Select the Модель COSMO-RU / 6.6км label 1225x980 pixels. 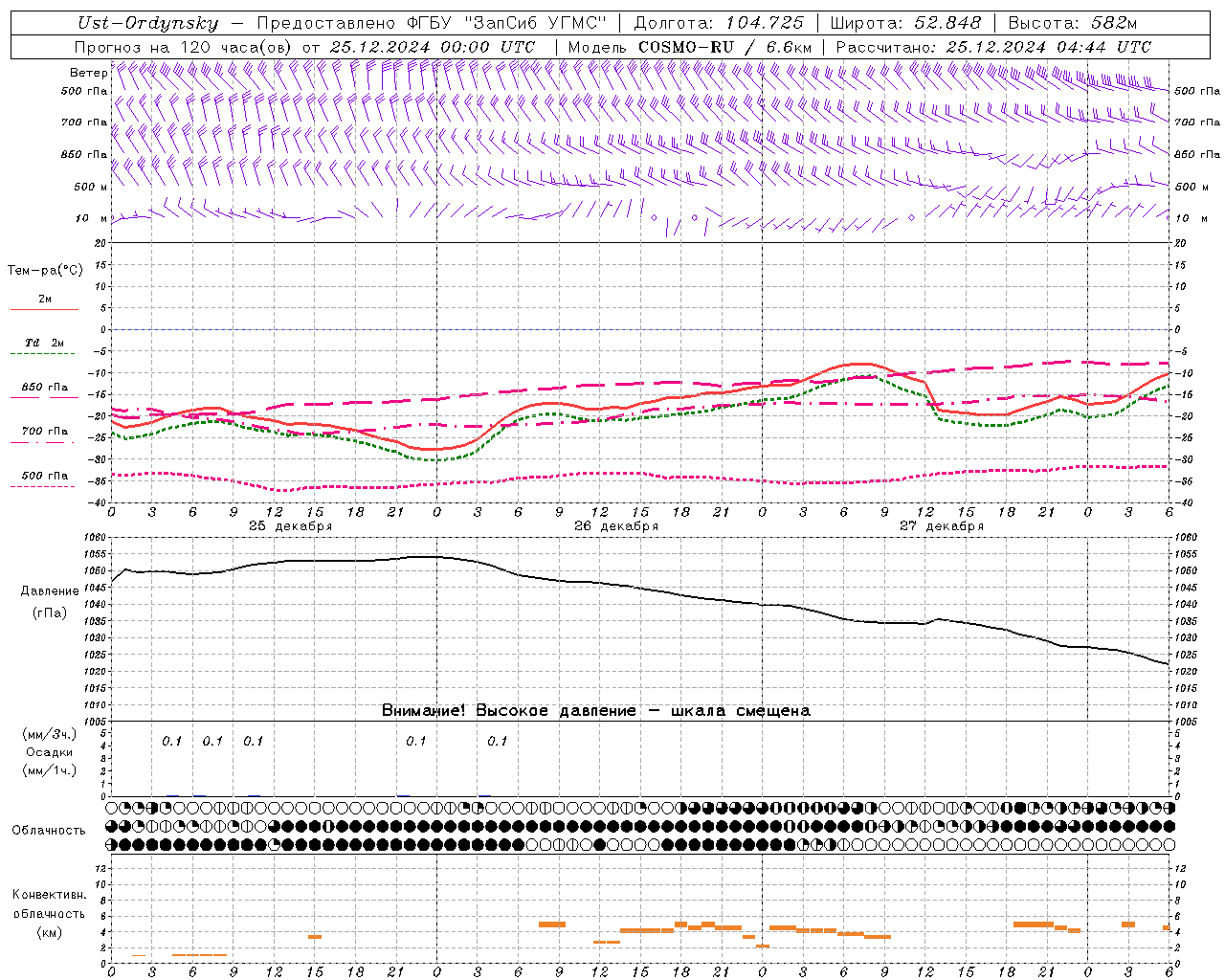click(x=690, y=47)
